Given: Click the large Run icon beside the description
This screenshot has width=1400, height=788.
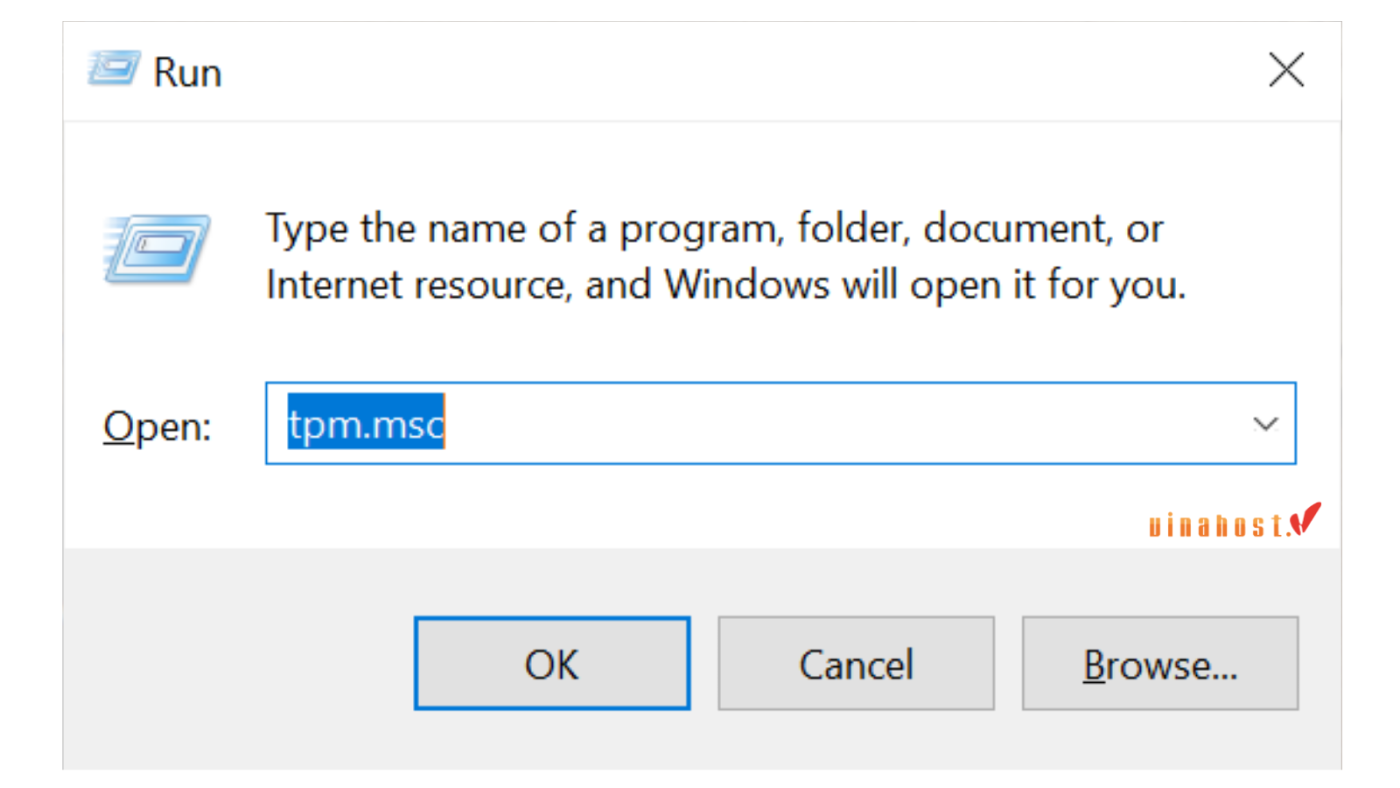Looking at the screenshot, I should click(x=156, y=248).
